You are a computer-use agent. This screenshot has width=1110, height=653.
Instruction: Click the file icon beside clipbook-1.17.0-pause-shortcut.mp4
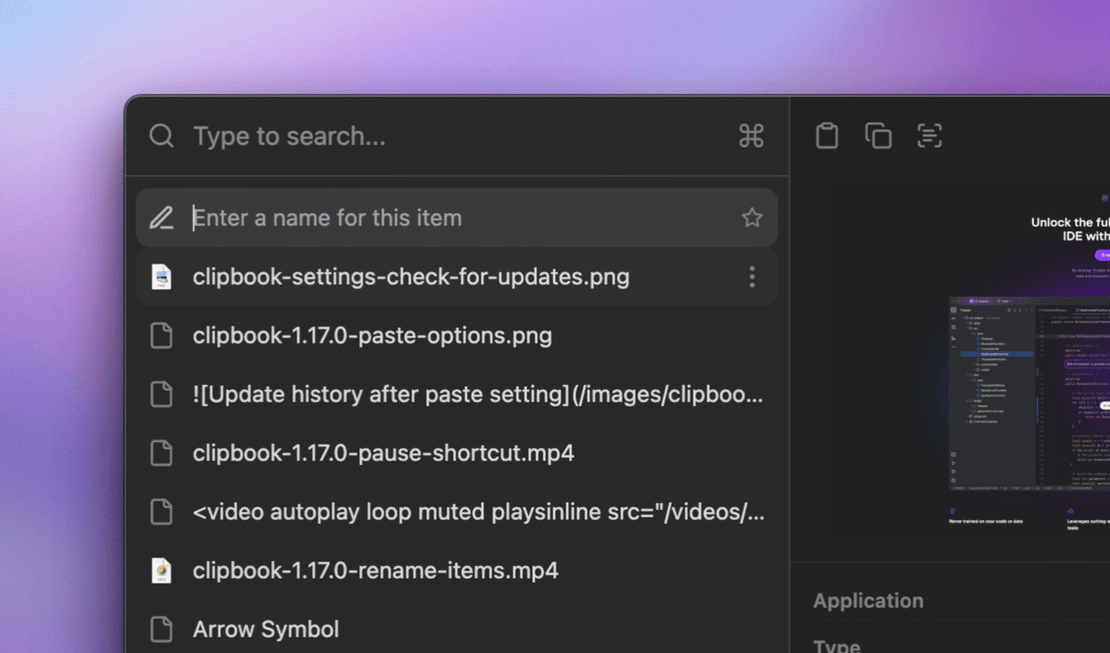coord(161,453)
